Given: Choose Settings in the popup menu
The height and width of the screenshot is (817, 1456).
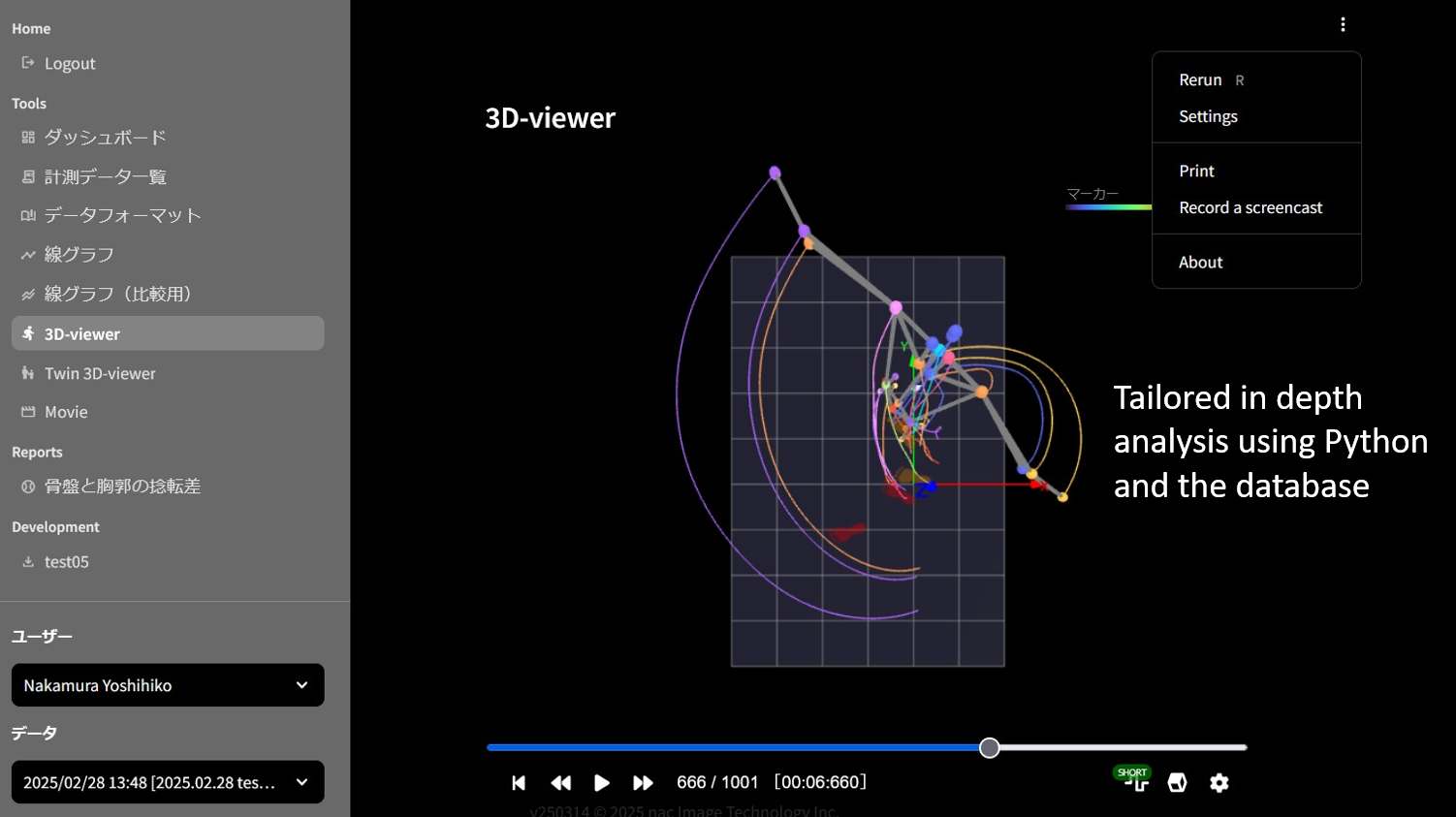Looking at the screenshot, I should (x=1208, y=116).
